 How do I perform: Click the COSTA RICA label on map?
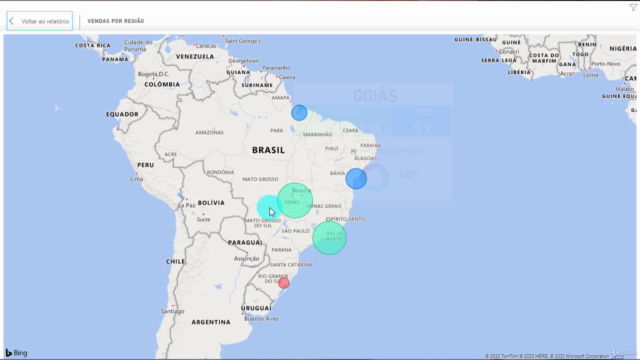tap(93, 45)
